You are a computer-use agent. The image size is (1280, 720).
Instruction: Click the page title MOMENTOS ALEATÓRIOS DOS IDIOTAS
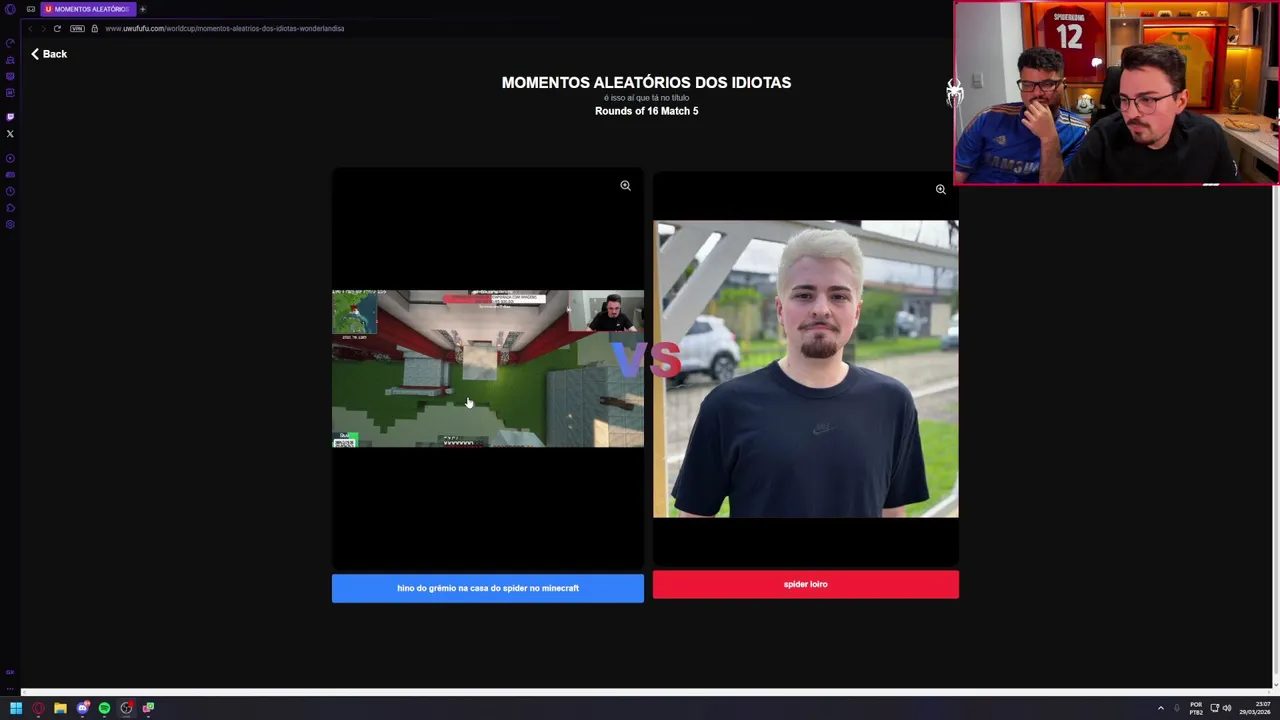646,83
